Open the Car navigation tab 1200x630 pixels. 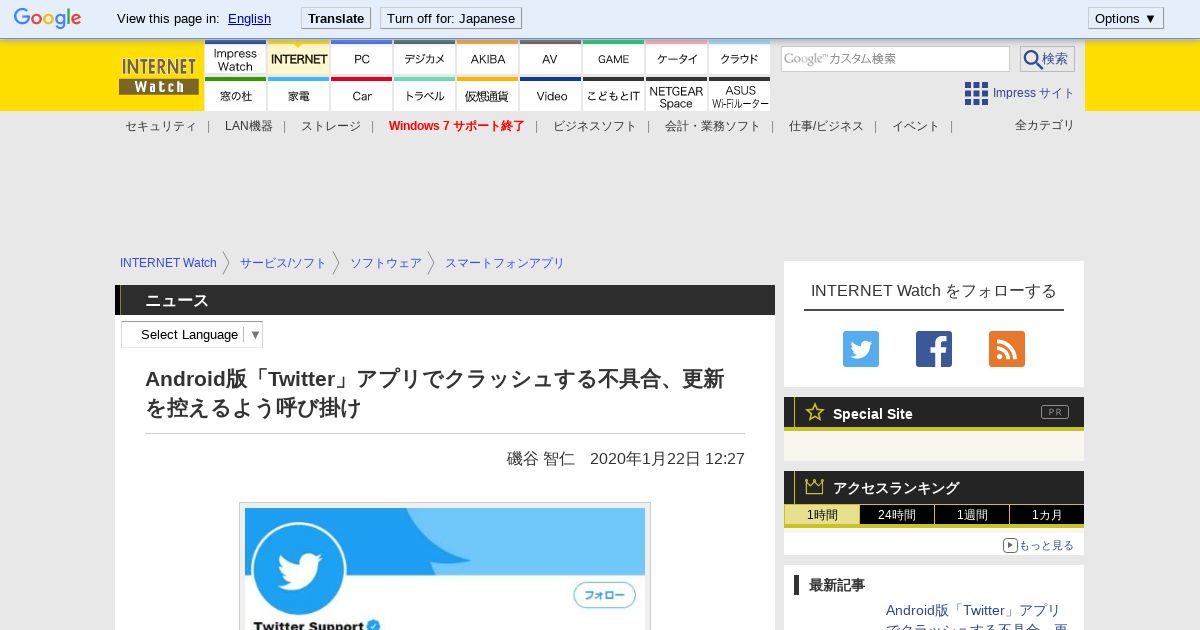pos(362,95)
